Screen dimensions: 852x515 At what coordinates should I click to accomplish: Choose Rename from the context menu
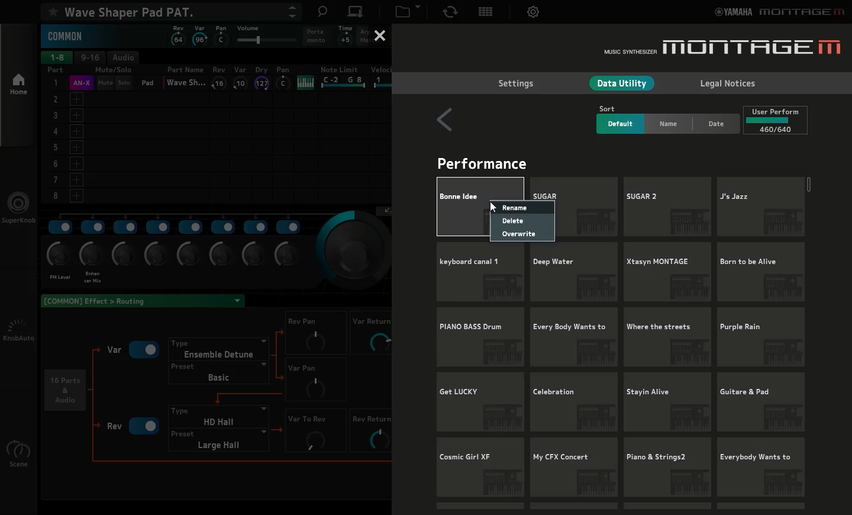[514, 208]
